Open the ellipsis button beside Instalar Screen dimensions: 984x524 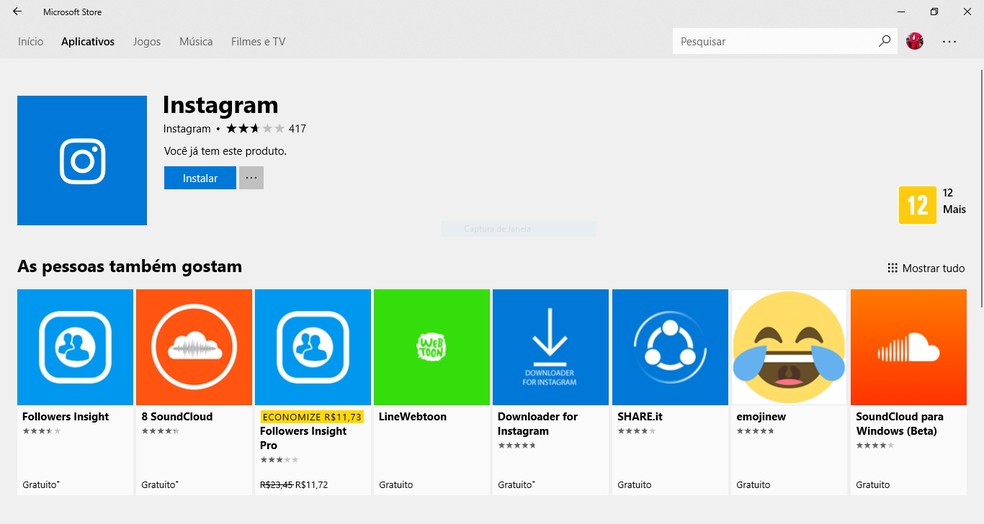[251, 178]
